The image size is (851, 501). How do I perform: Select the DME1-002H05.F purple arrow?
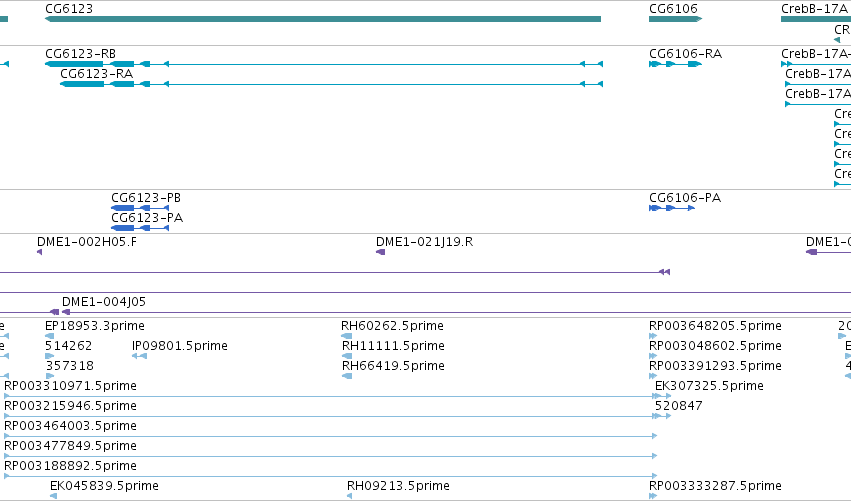(40, 252)
